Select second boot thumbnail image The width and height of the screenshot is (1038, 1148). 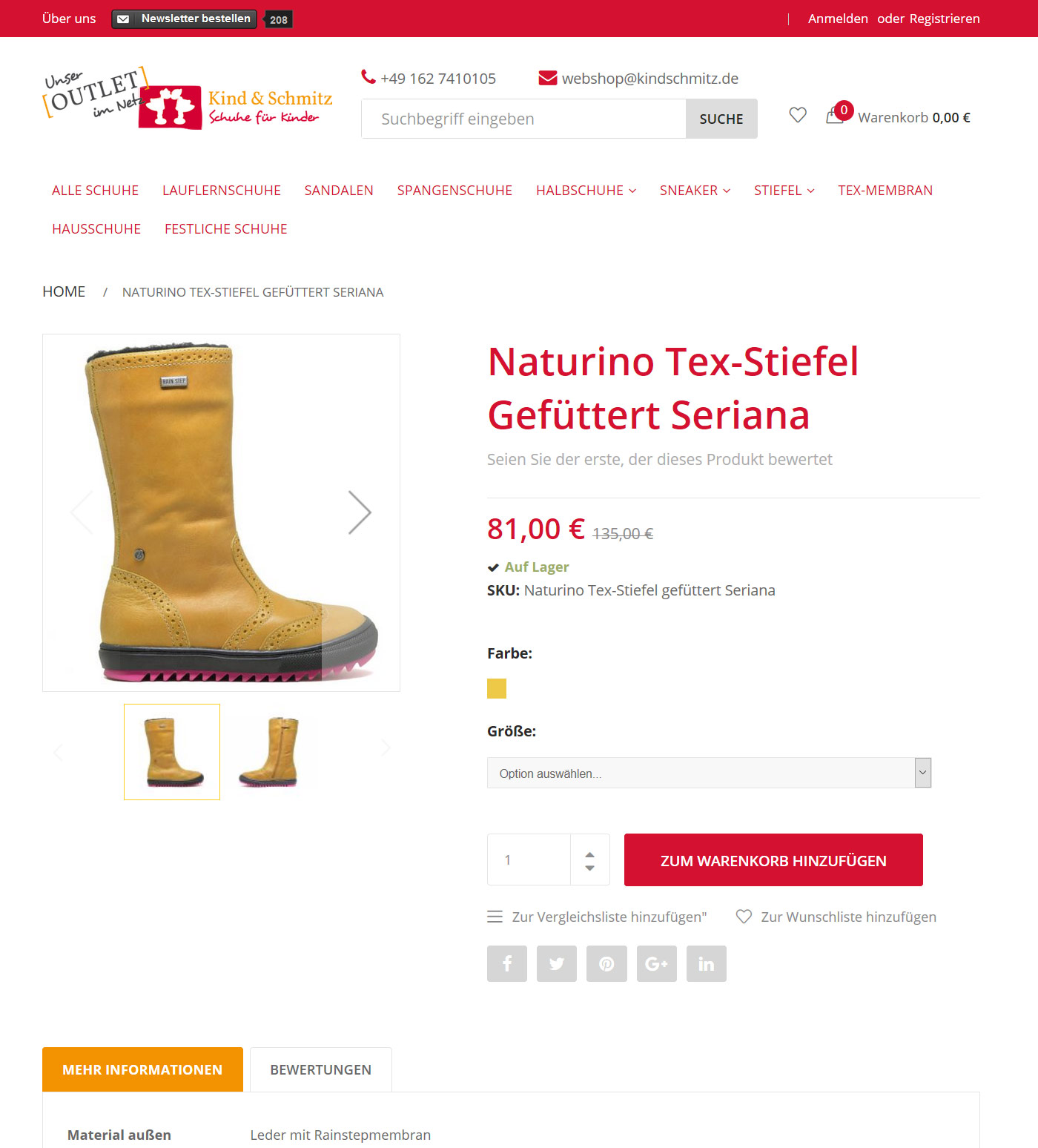coord(269,752)
